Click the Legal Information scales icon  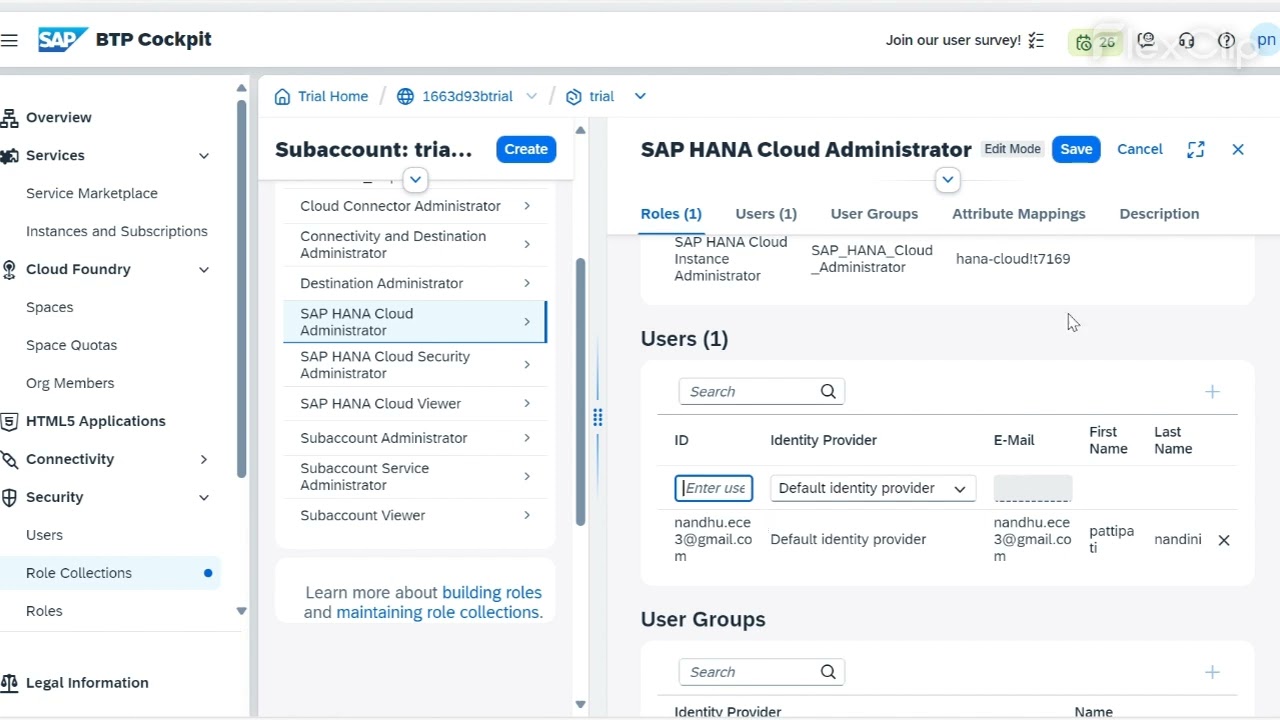pyautogui.click(x=10, y=684)
